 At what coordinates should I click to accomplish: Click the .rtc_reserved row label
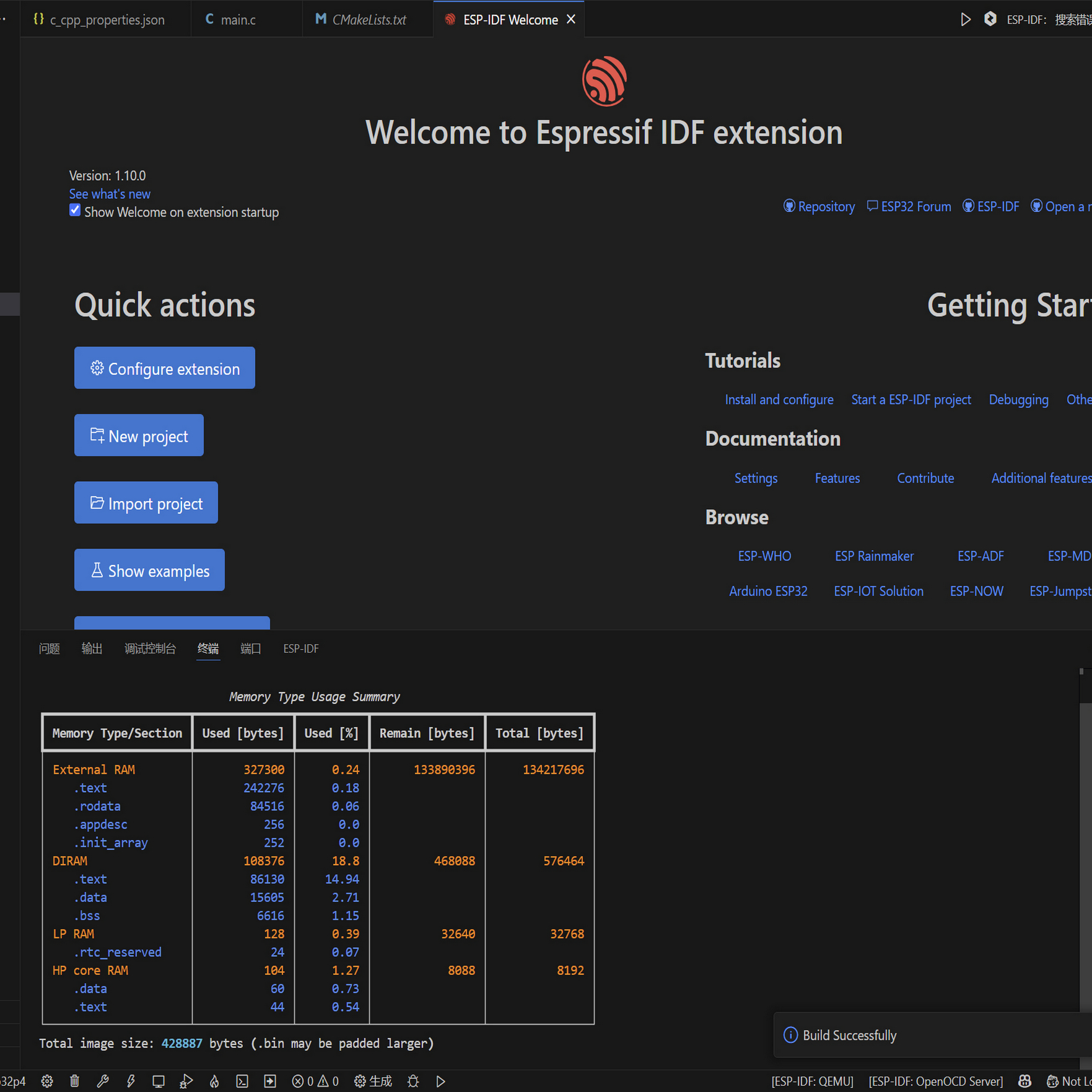click(117, 953)
